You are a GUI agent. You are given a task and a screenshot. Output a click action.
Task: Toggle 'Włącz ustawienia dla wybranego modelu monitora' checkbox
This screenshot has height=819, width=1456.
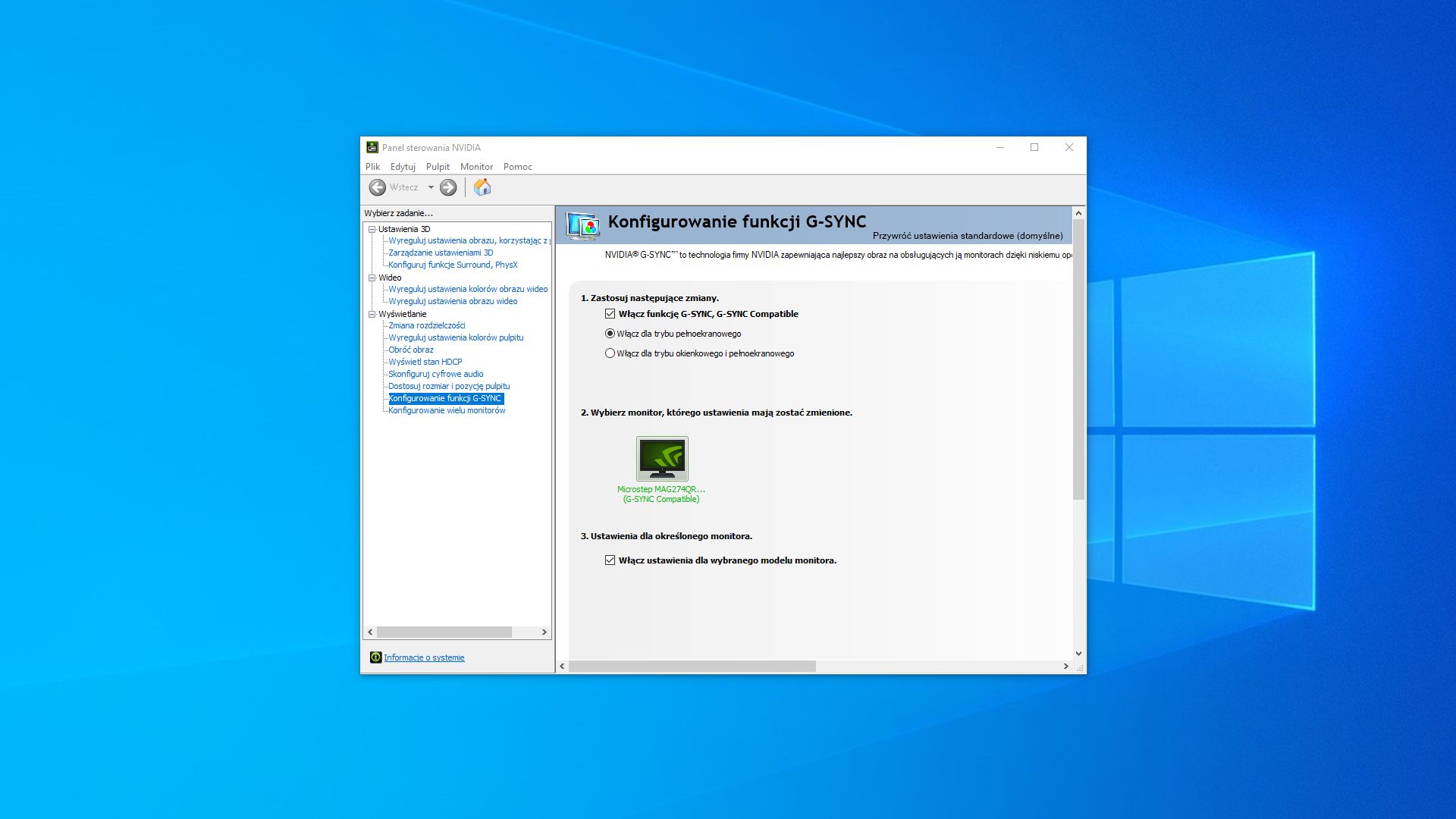click(610, 560)
